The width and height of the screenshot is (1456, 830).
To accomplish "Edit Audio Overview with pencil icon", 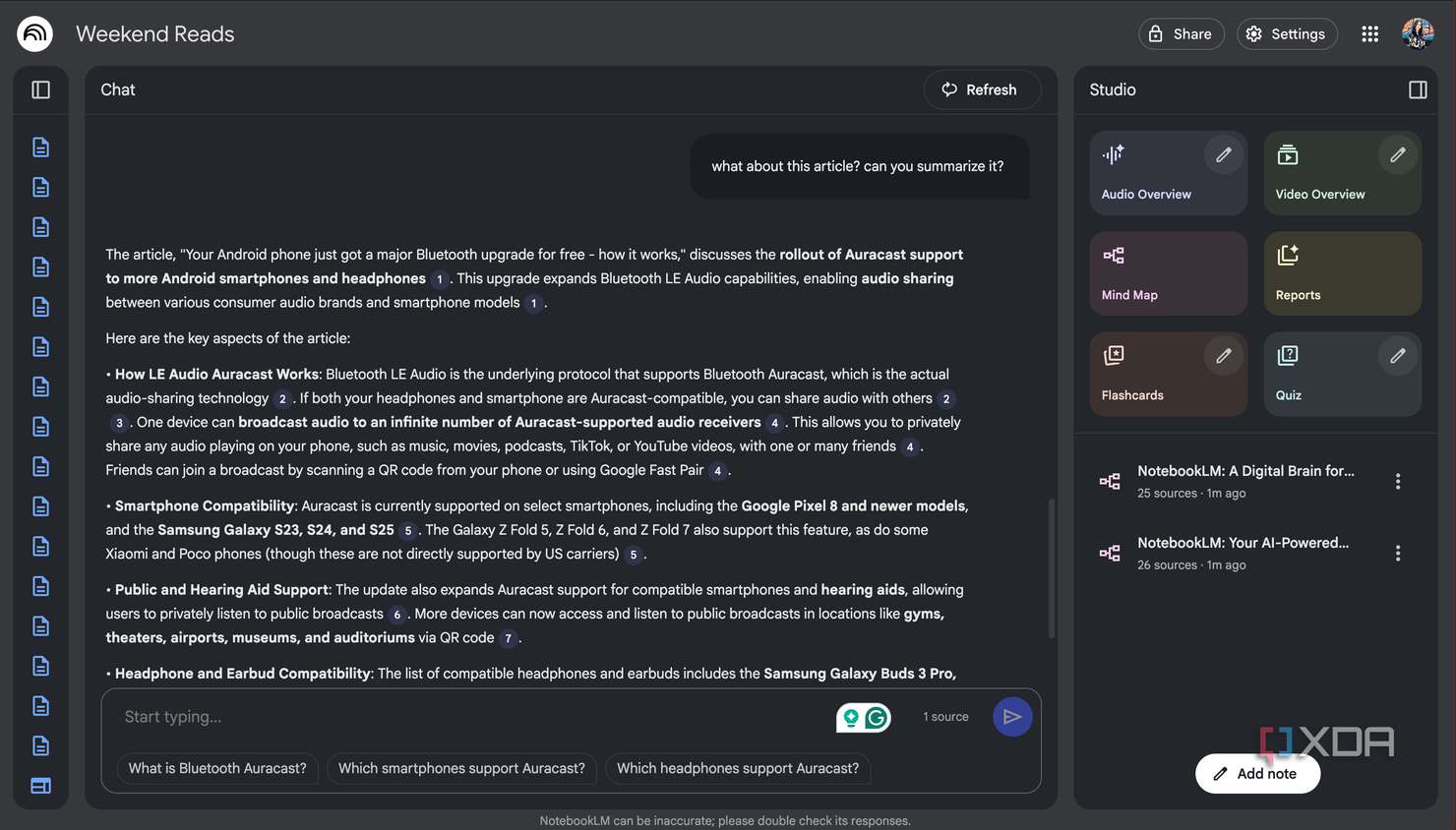I will [1224, 154].
